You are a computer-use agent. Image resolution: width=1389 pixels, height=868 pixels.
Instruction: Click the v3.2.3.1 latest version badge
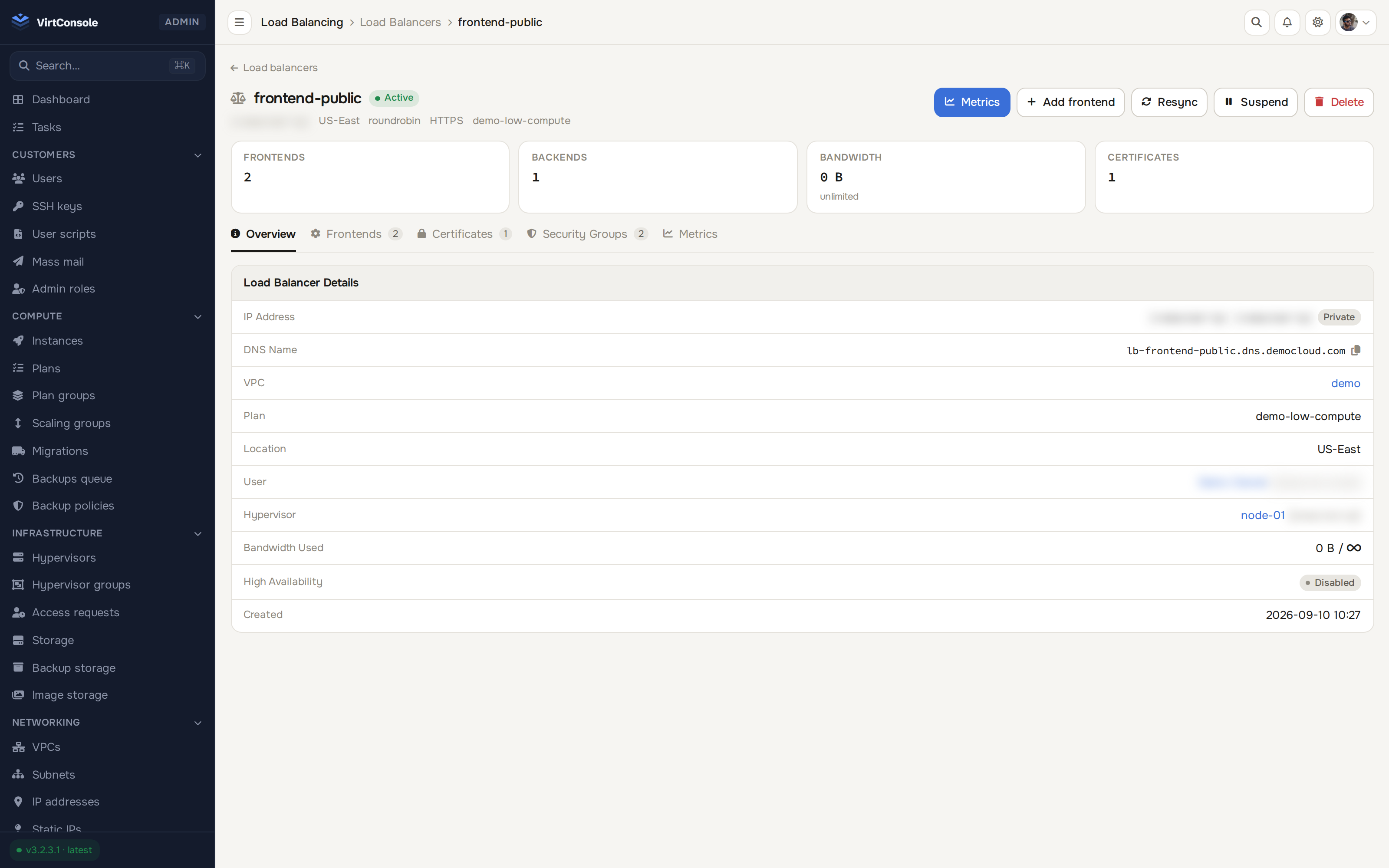click(x=55, y=850)
